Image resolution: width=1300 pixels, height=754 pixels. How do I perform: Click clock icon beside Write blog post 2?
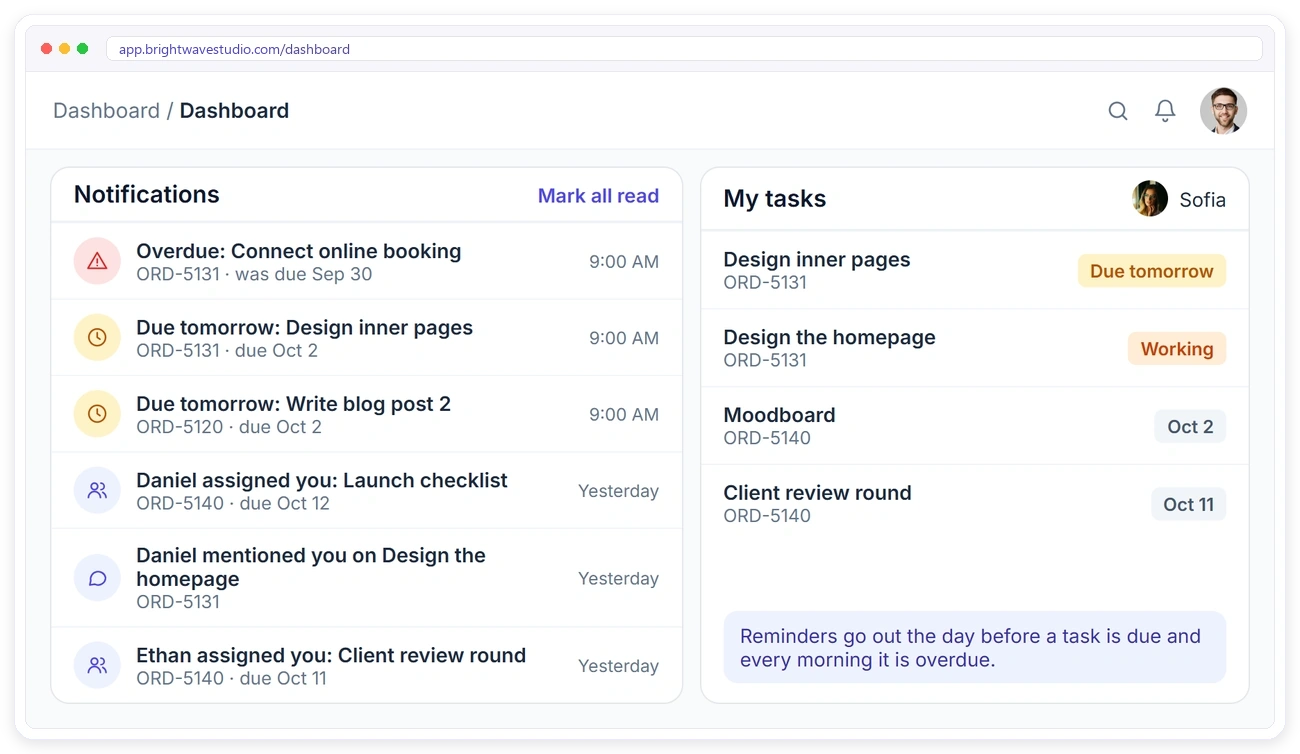[97, 414]
